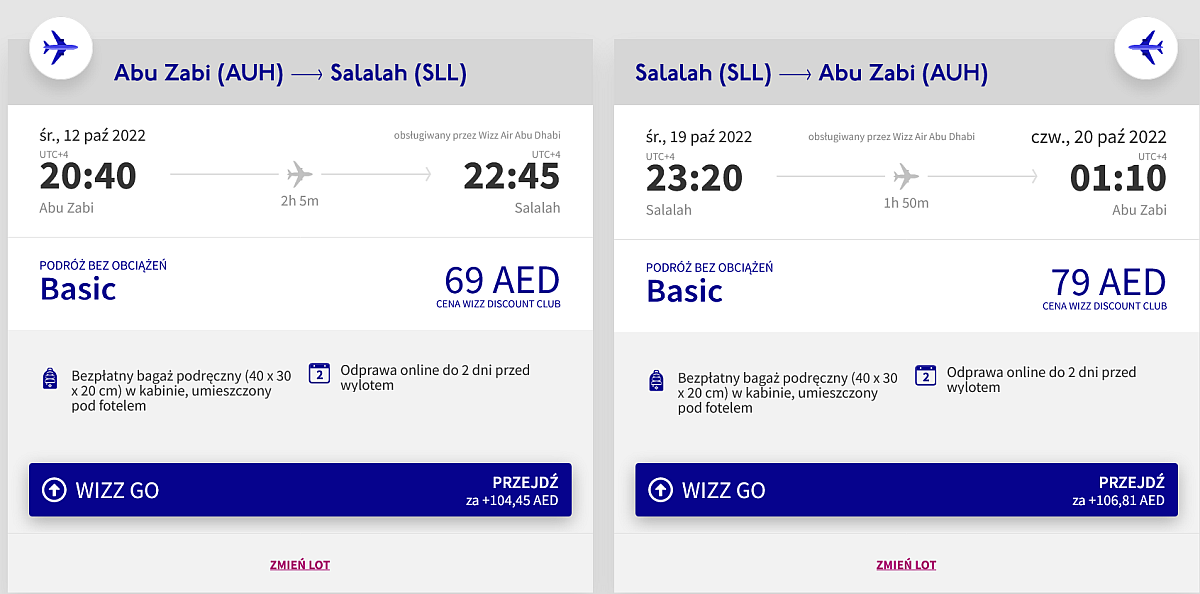The width and height of the screenshot is (1200, 594).
Task: Click plane icon between 23:20 and 01:10
Action: point(905,176)
